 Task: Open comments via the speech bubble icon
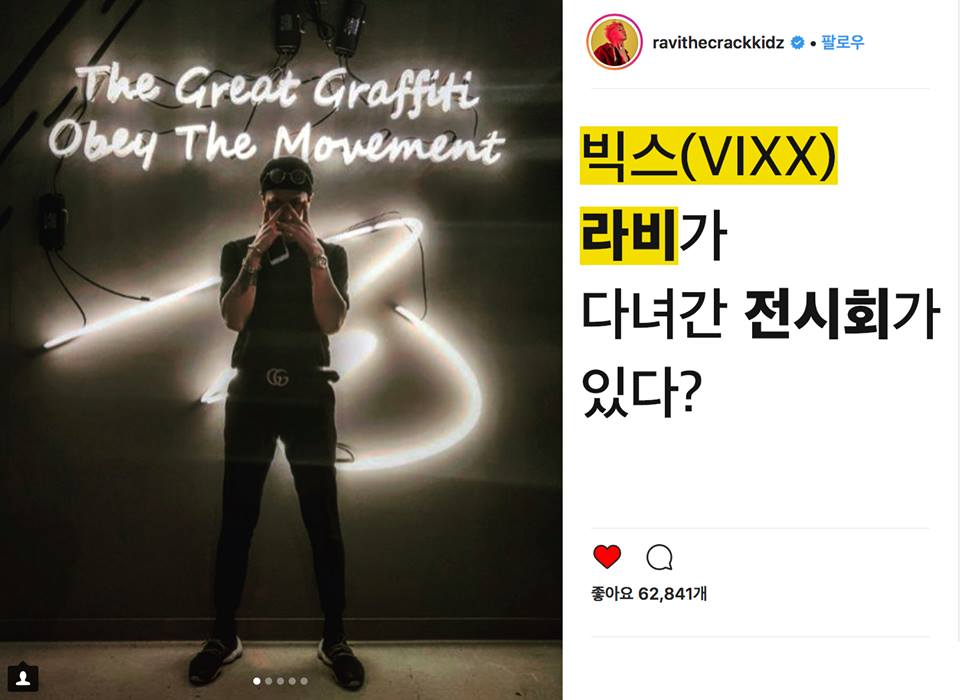(x=659, y=557)
